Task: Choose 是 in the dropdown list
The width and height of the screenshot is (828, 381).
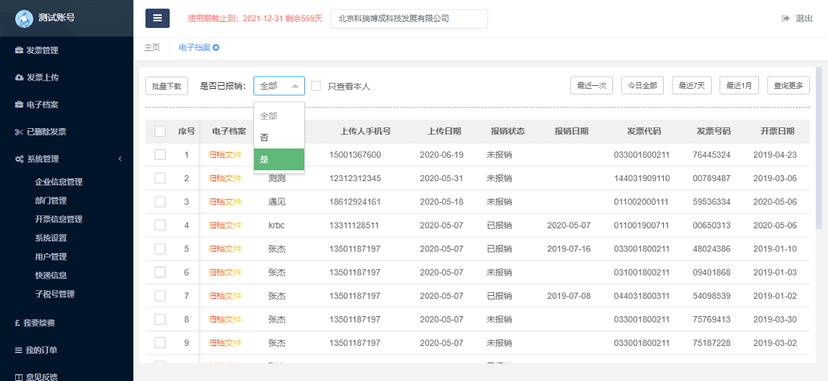Action: pyautogui.click(x=279, y=159)
